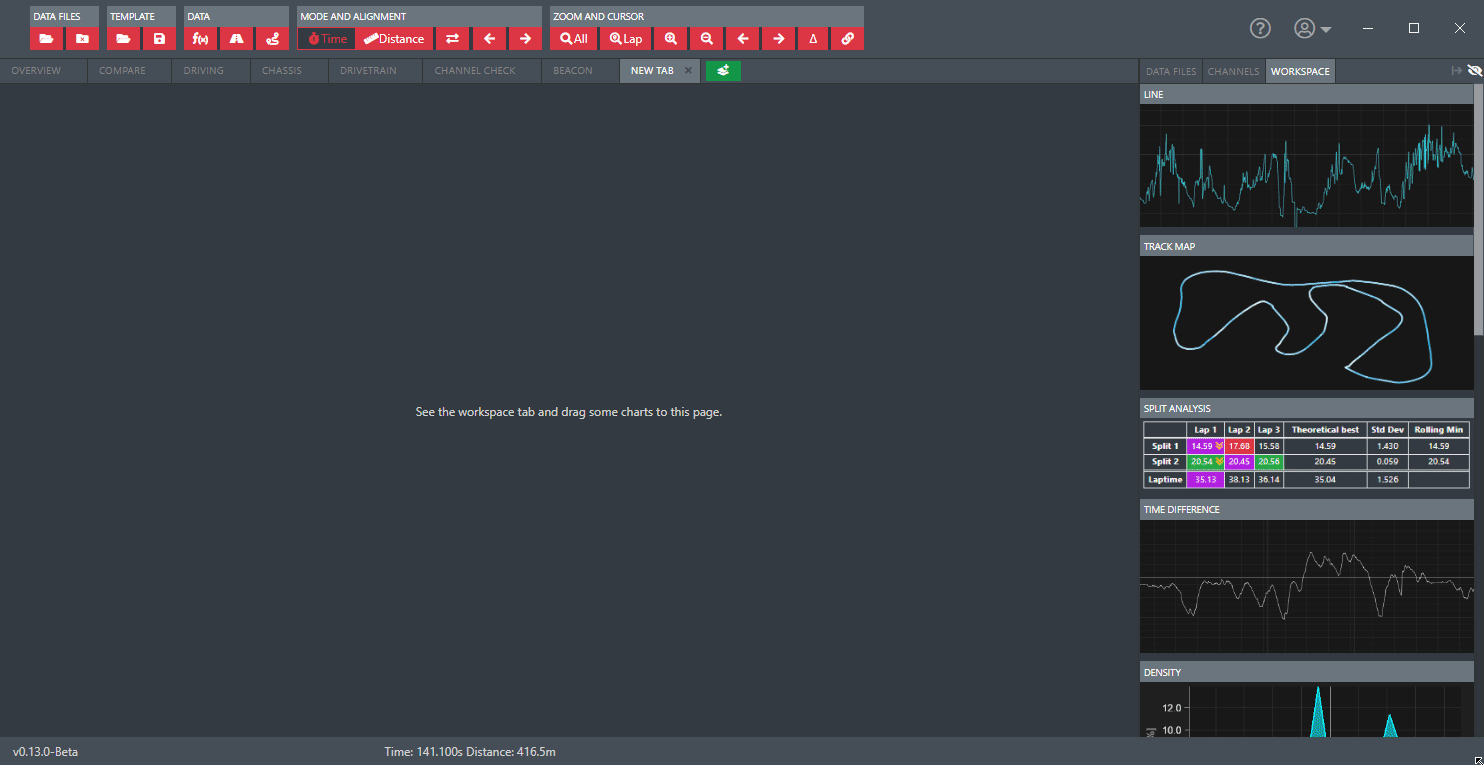
Task: Save the current template
Action: pos(159,39)
